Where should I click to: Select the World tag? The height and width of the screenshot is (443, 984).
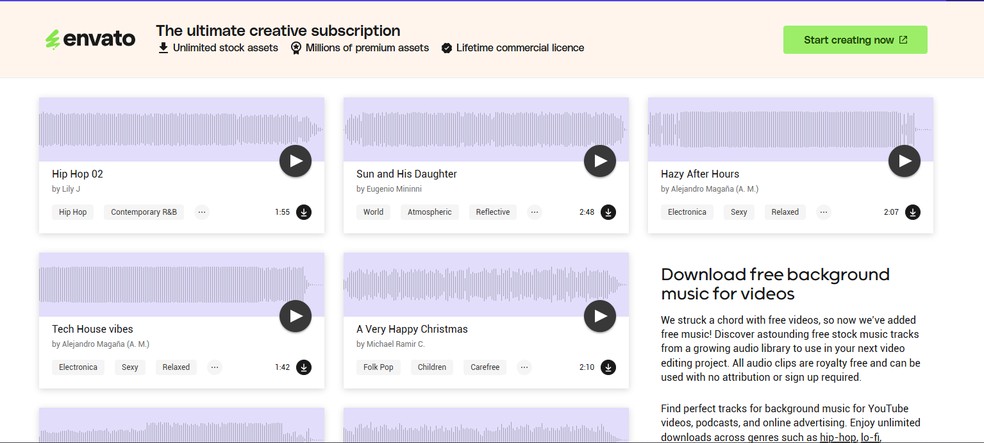(373, 212)
